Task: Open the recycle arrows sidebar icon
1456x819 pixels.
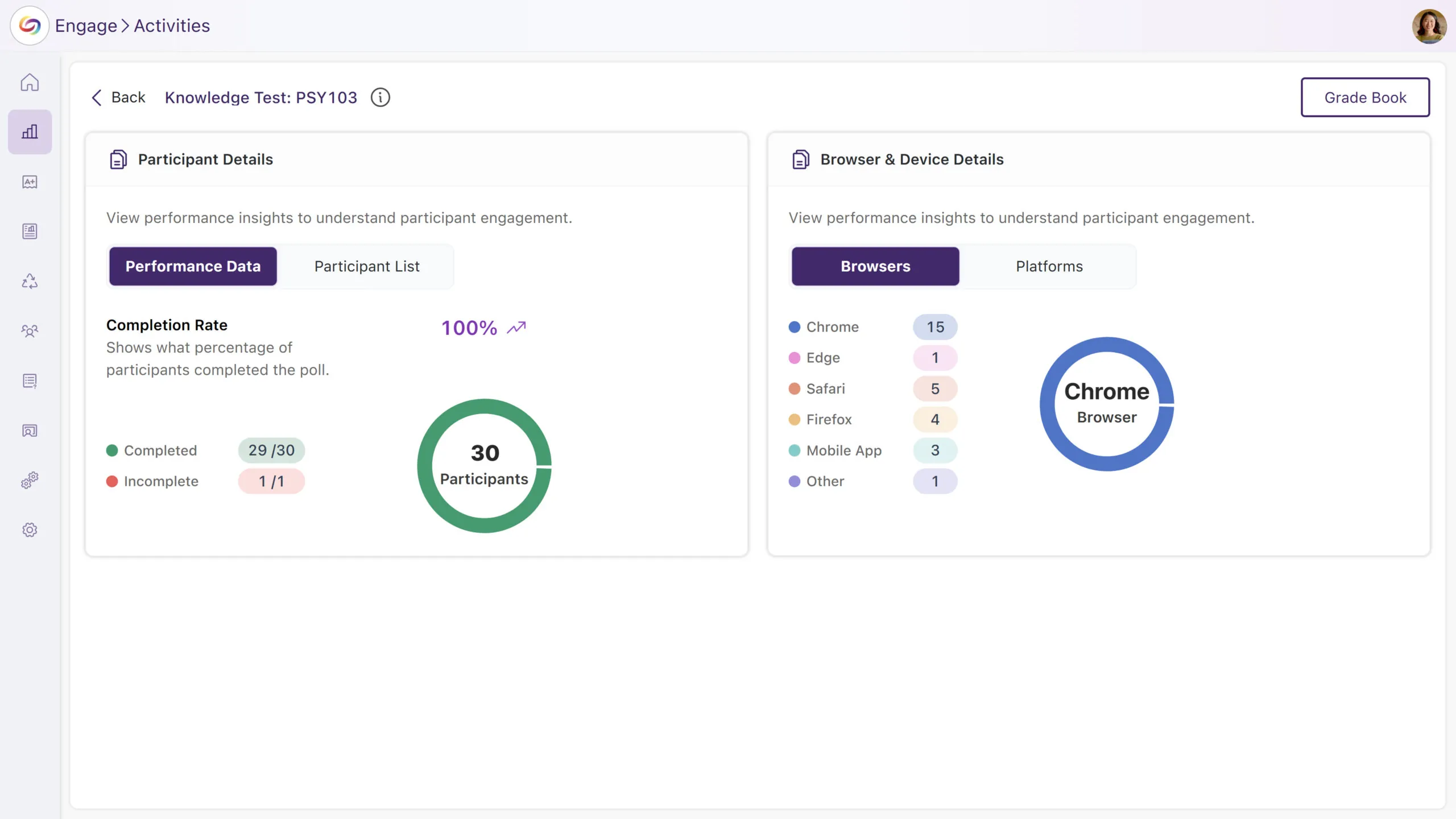Action: coord(30,282)
